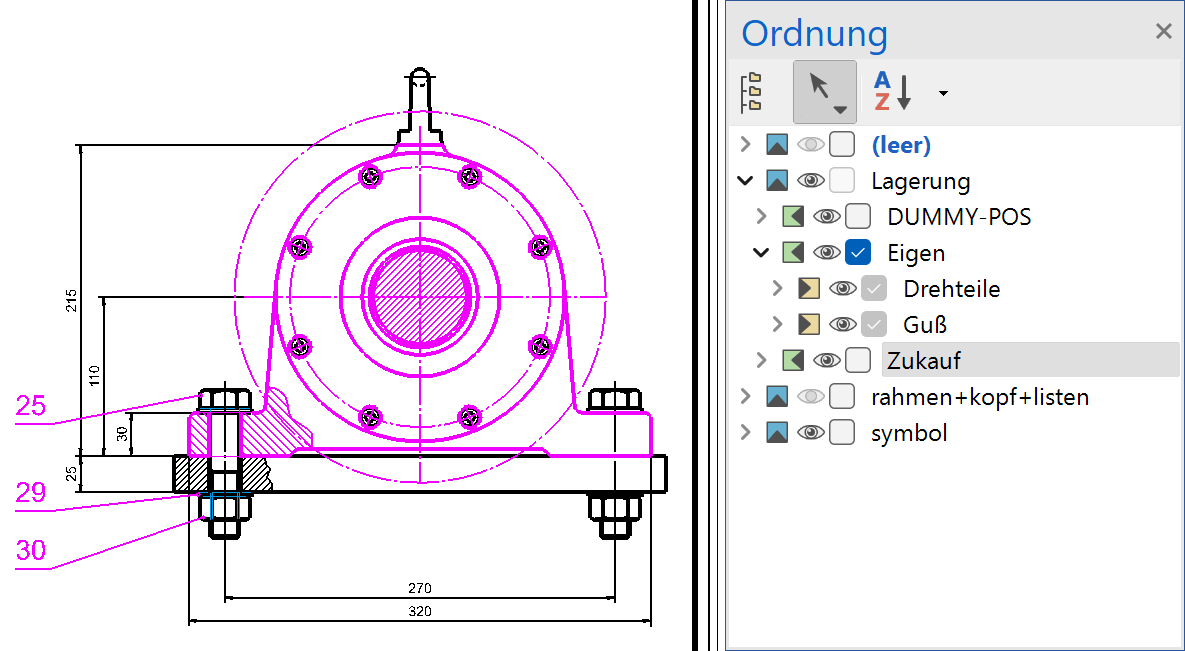Show the rahmen+kopf+listen layer via eye
This screenshot has width=1185, height=651.
[x=810, y=397]
